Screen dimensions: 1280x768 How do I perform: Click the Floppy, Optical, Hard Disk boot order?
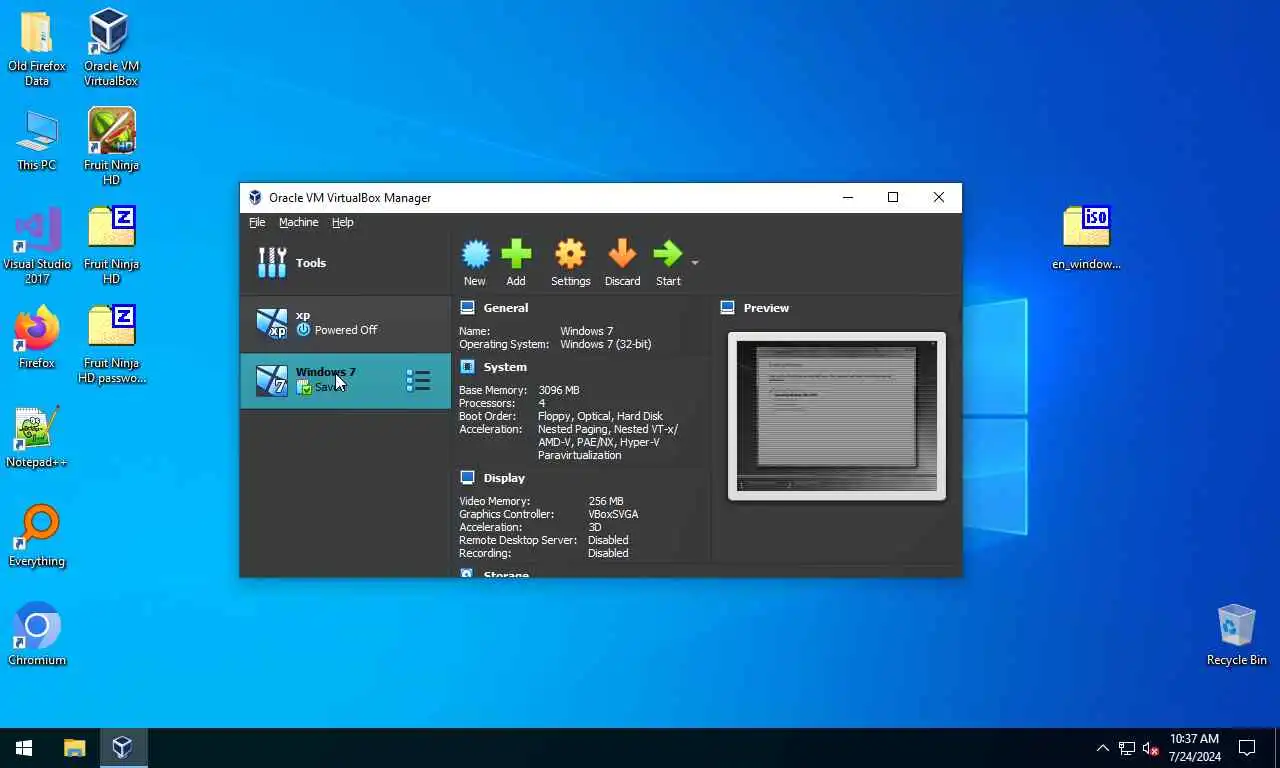(600, 416)
